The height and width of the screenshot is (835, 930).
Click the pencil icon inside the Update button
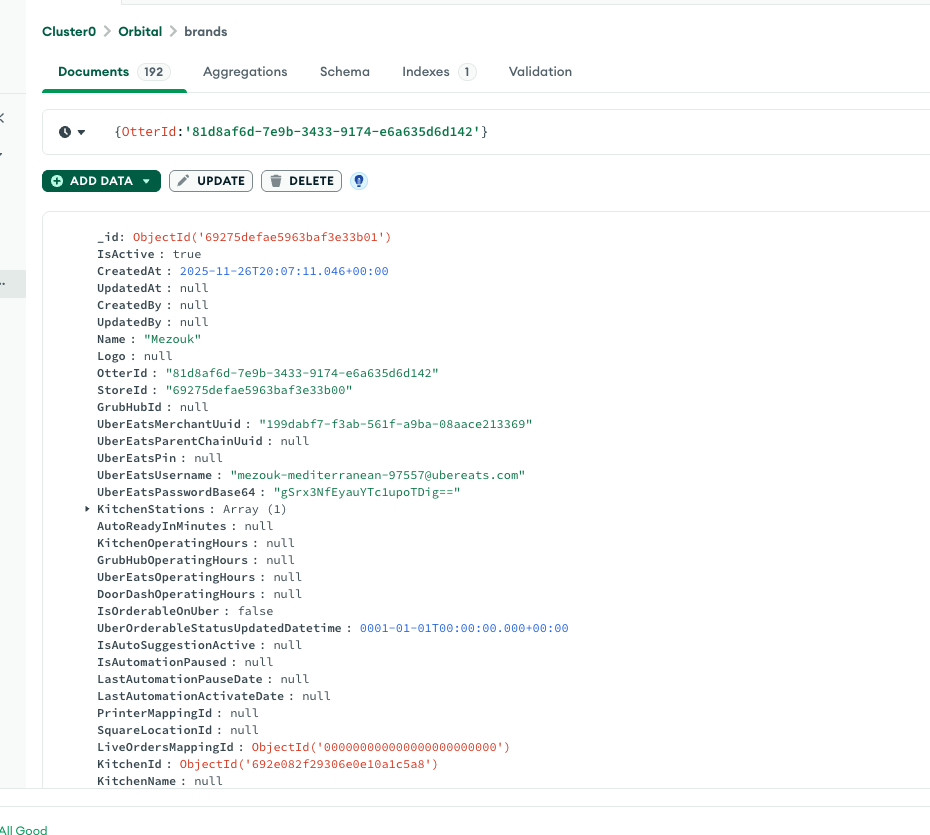tap(185, 181)
